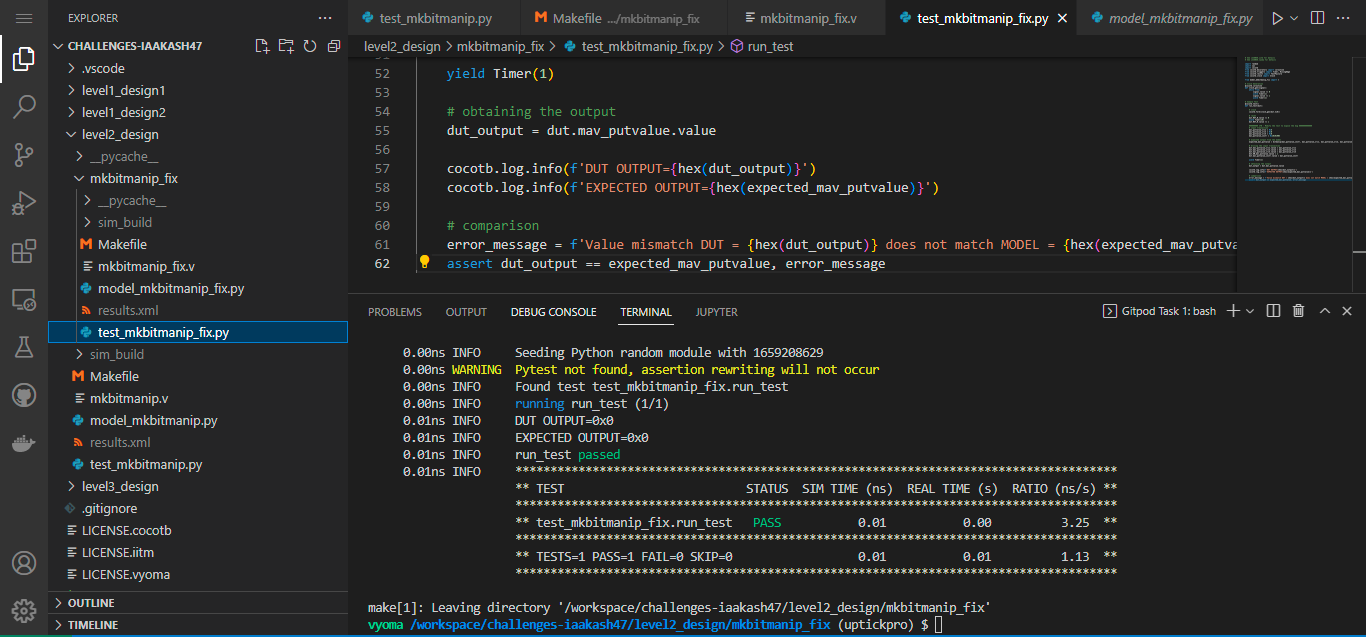Open the Source Control view

click(x=24, y=155)
